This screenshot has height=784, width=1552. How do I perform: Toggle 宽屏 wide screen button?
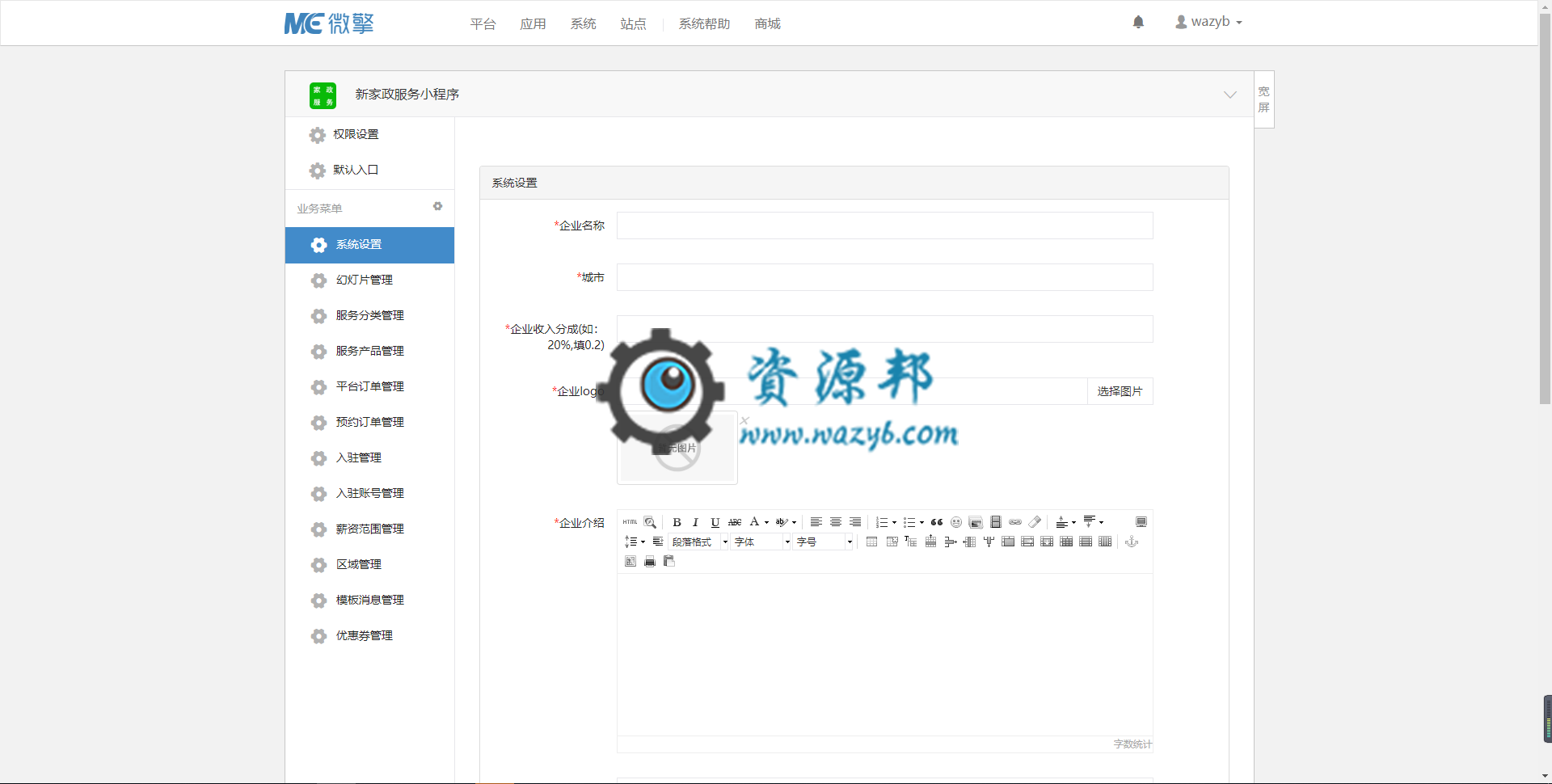(x=1264, y=99)
